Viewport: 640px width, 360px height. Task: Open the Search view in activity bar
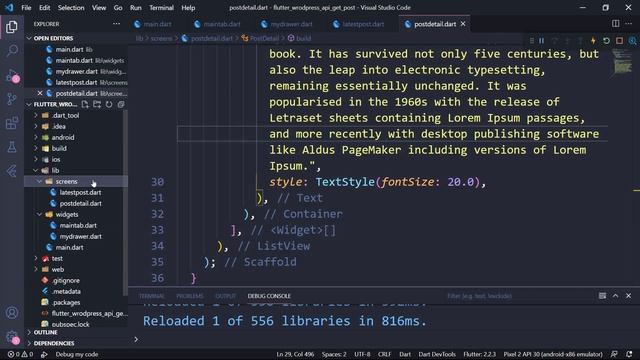click(x=12, y=51)
